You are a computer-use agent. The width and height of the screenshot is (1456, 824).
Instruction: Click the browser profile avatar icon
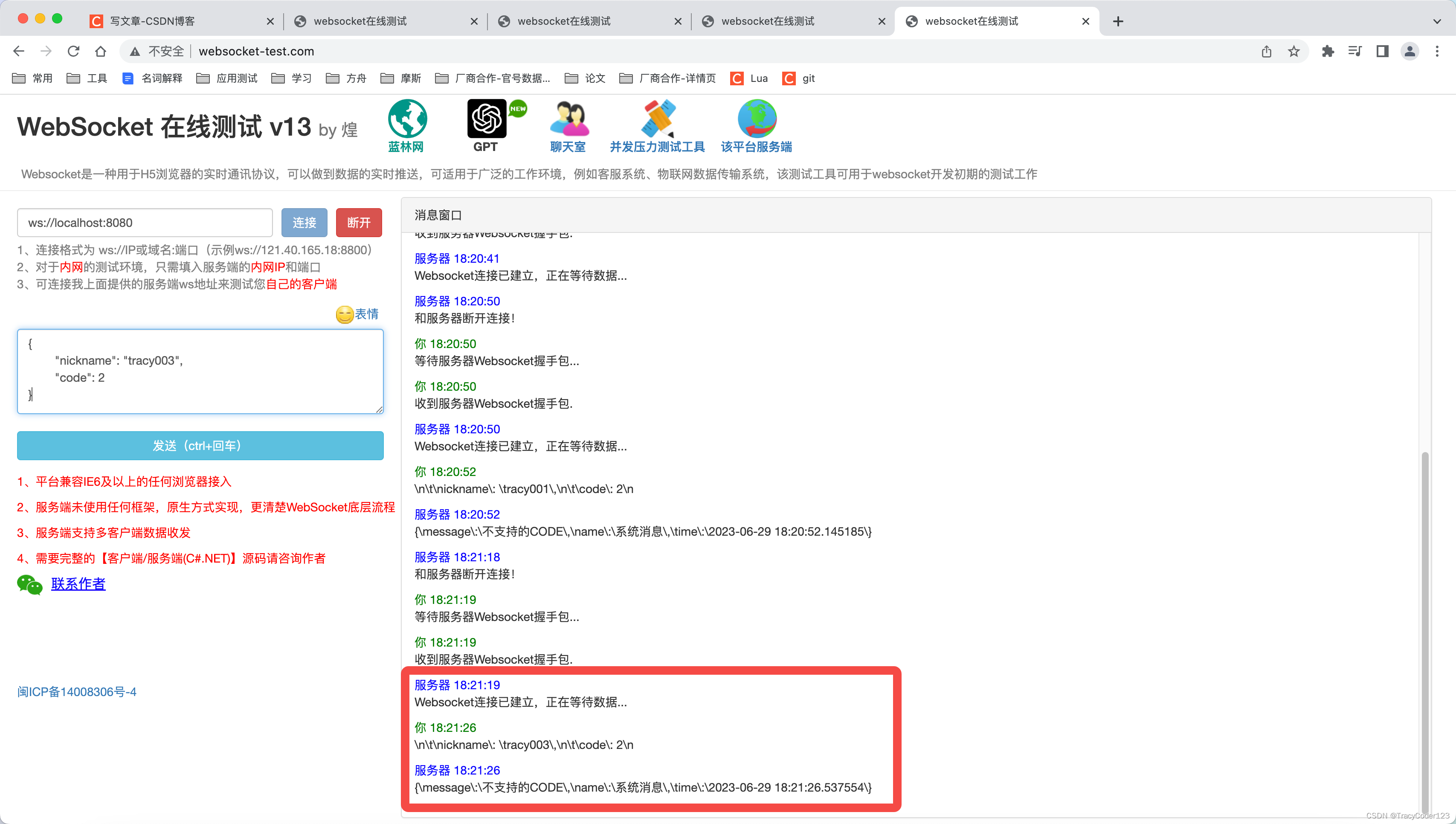pos(1410,51)
